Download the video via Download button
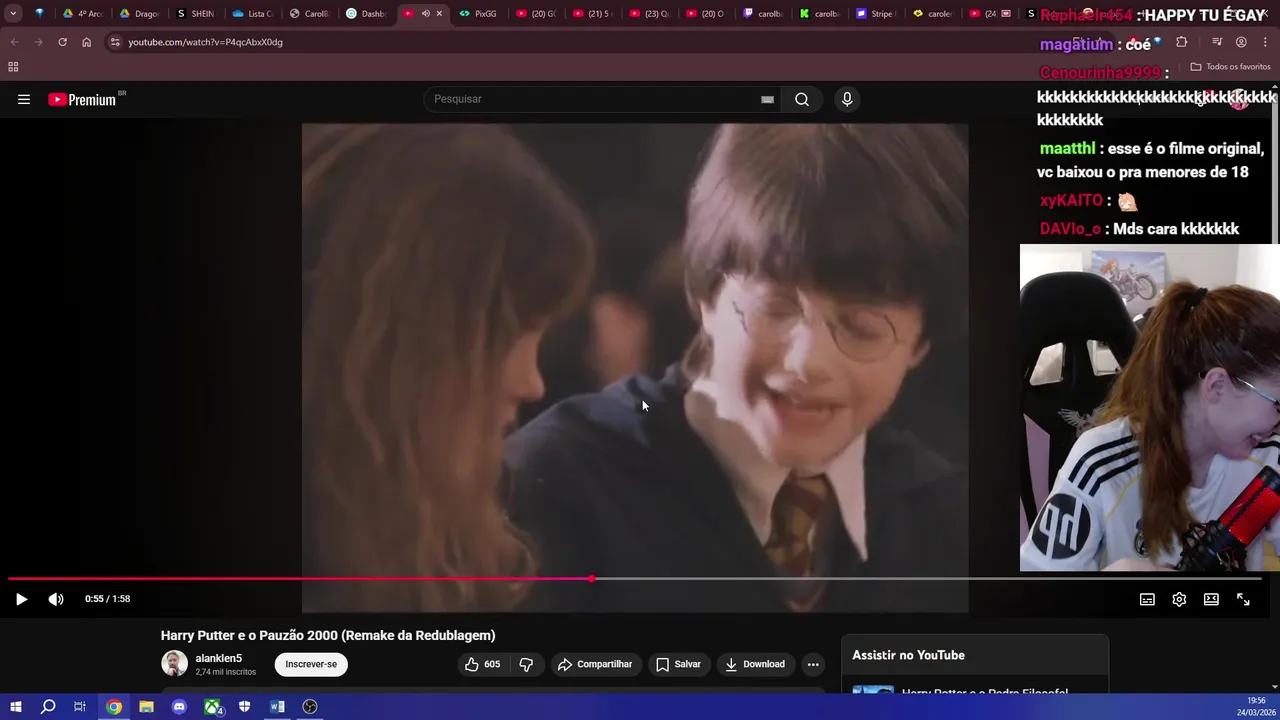1280x720 pixels. pyautogui.click(x=755, y=664)
